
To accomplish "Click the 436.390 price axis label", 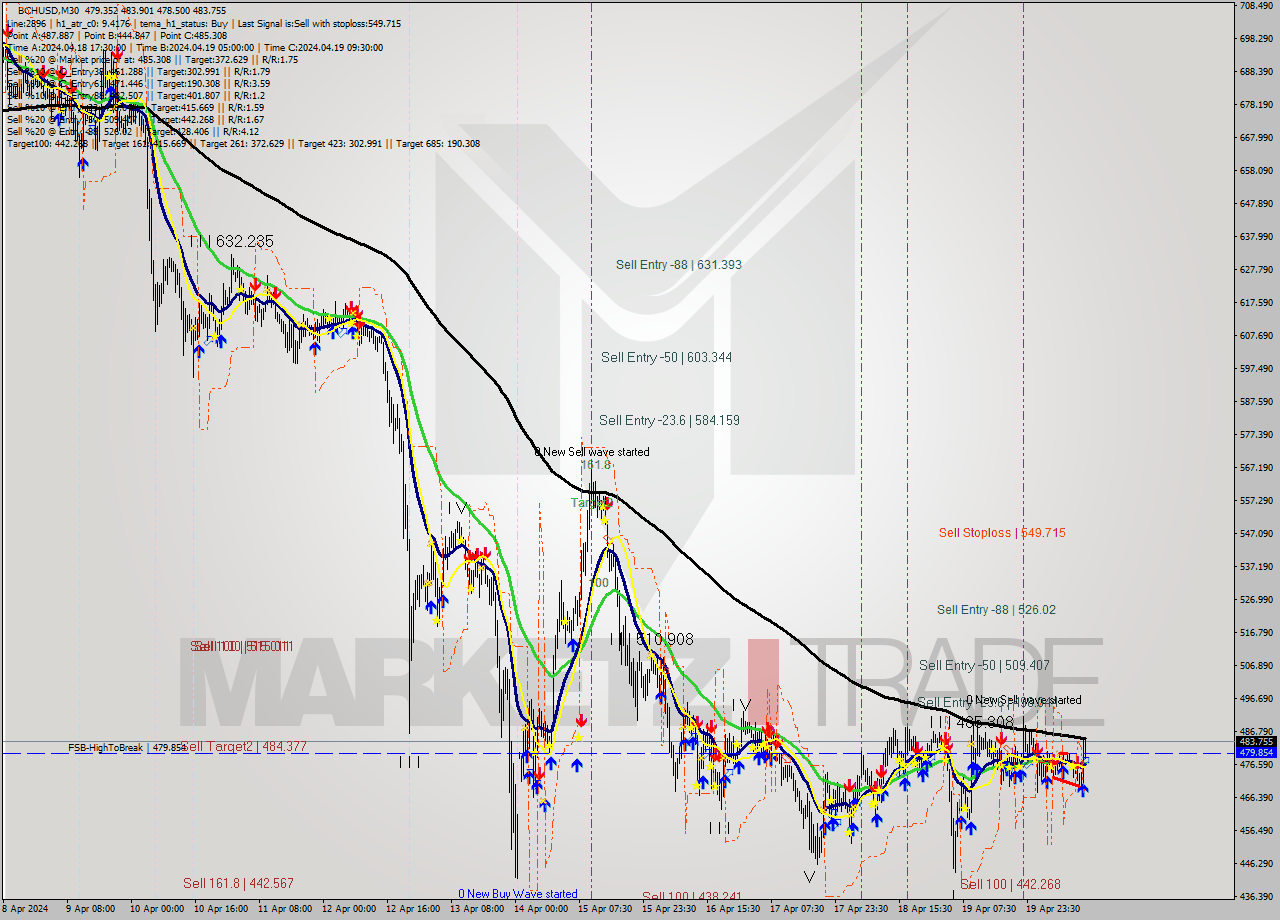I will [x=1256, y=896].
